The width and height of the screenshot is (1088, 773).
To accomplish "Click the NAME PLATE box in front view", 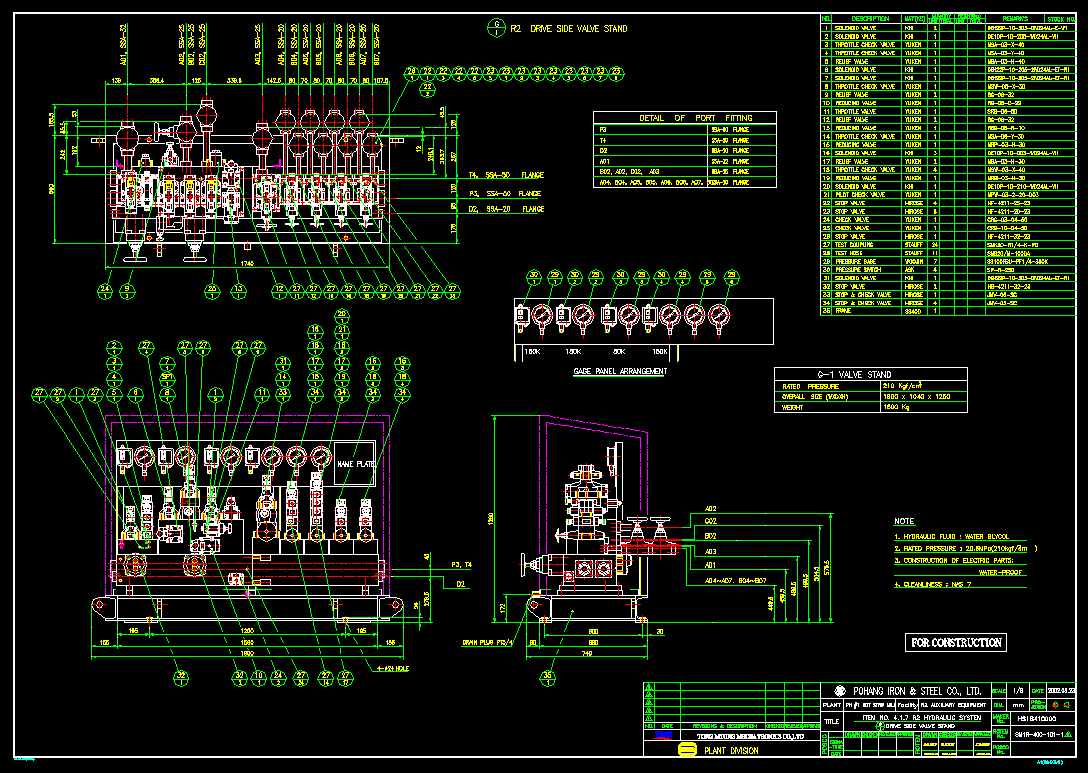I will 355,464.
